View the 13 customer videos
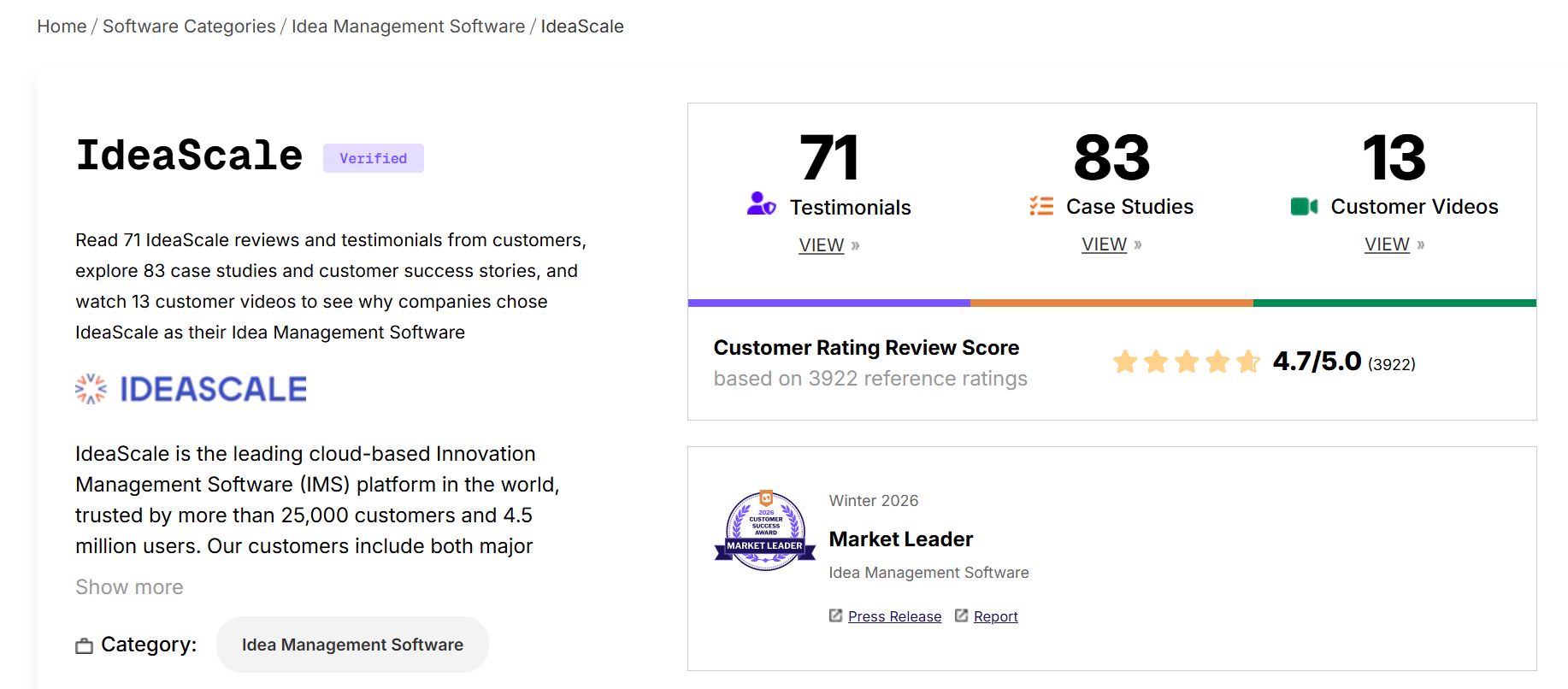1568x689 pixels. coord(1387,244)
